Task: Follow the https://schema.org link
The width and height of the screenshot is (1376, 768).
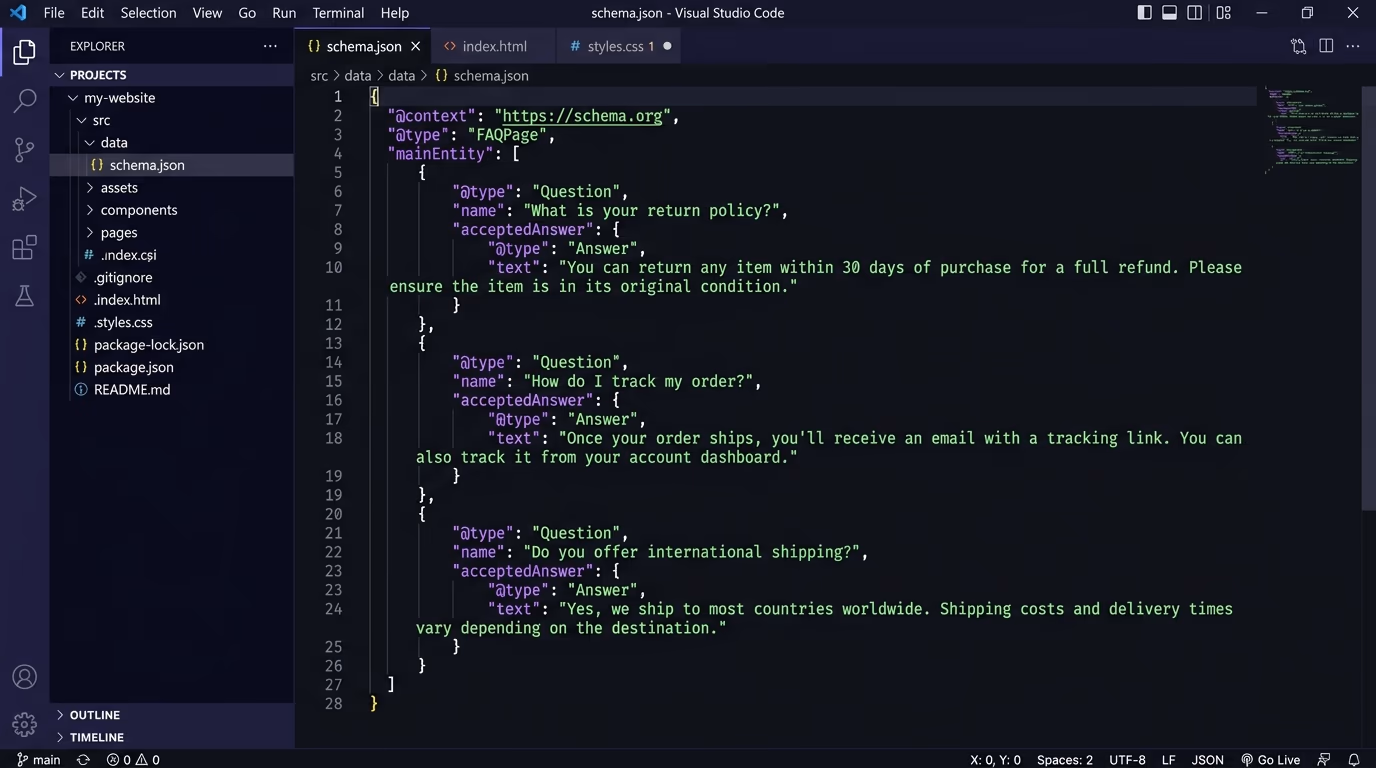Action: (583, 116)
